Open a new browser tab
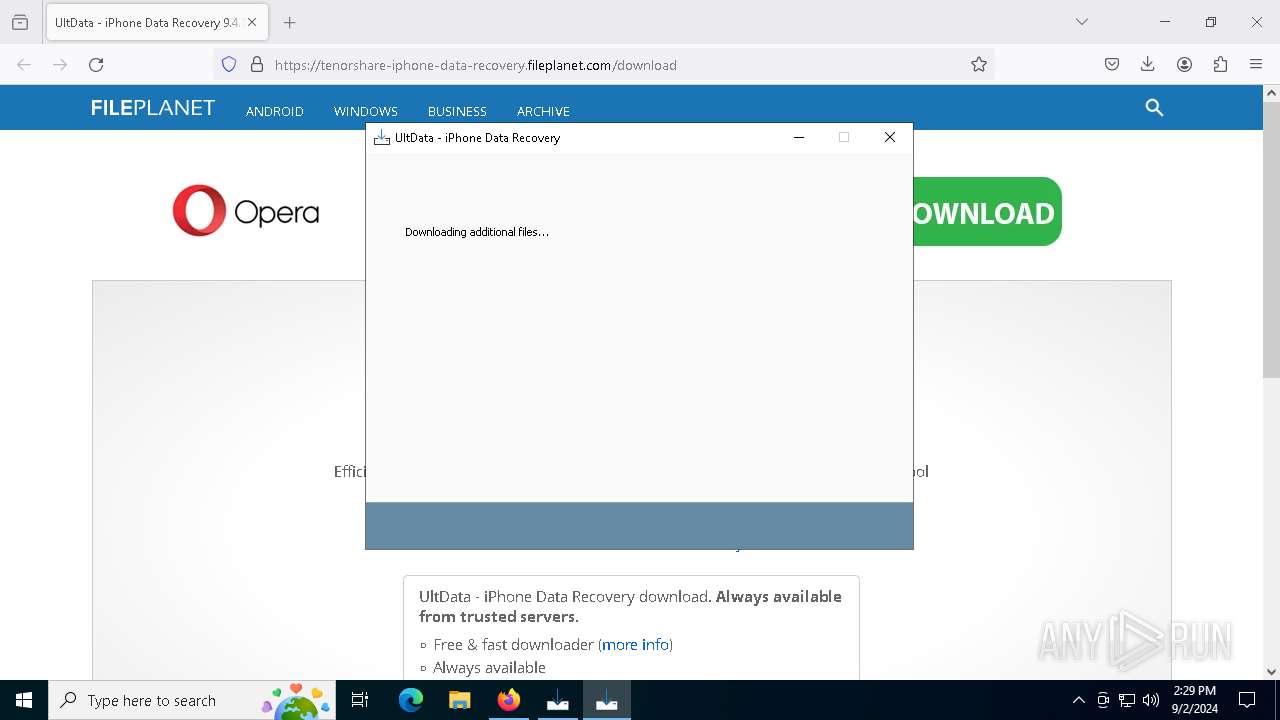The image size is (1280, 720). [290, 22]
